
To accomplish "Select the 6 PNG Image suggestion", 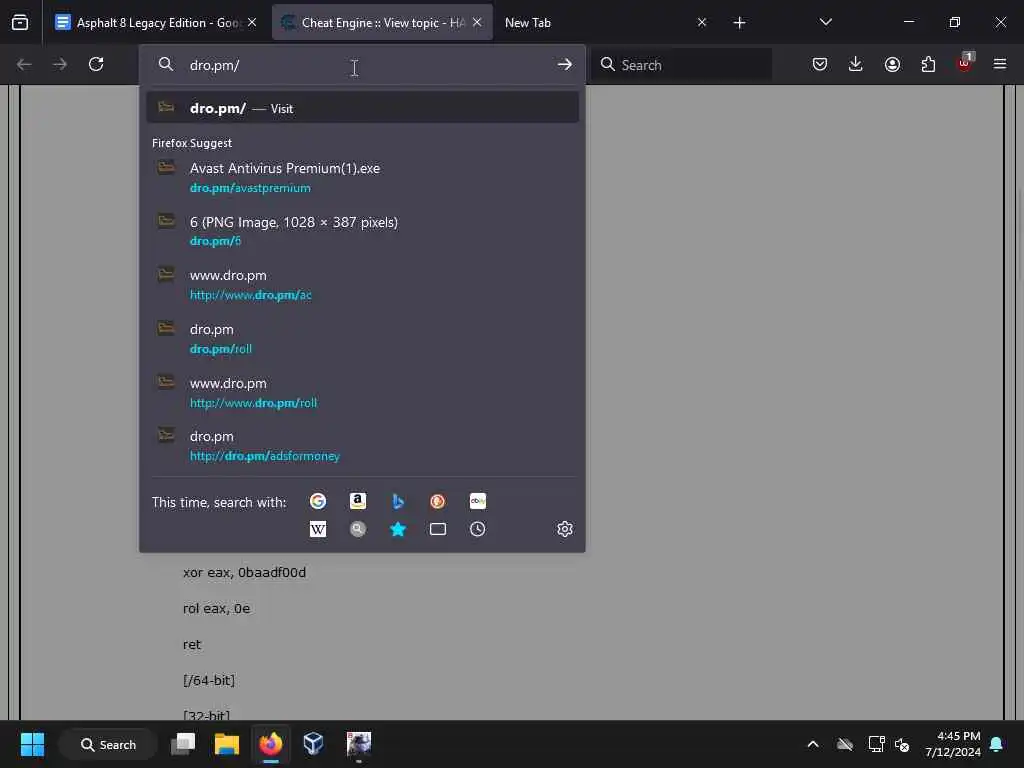I will coord(362,231).
